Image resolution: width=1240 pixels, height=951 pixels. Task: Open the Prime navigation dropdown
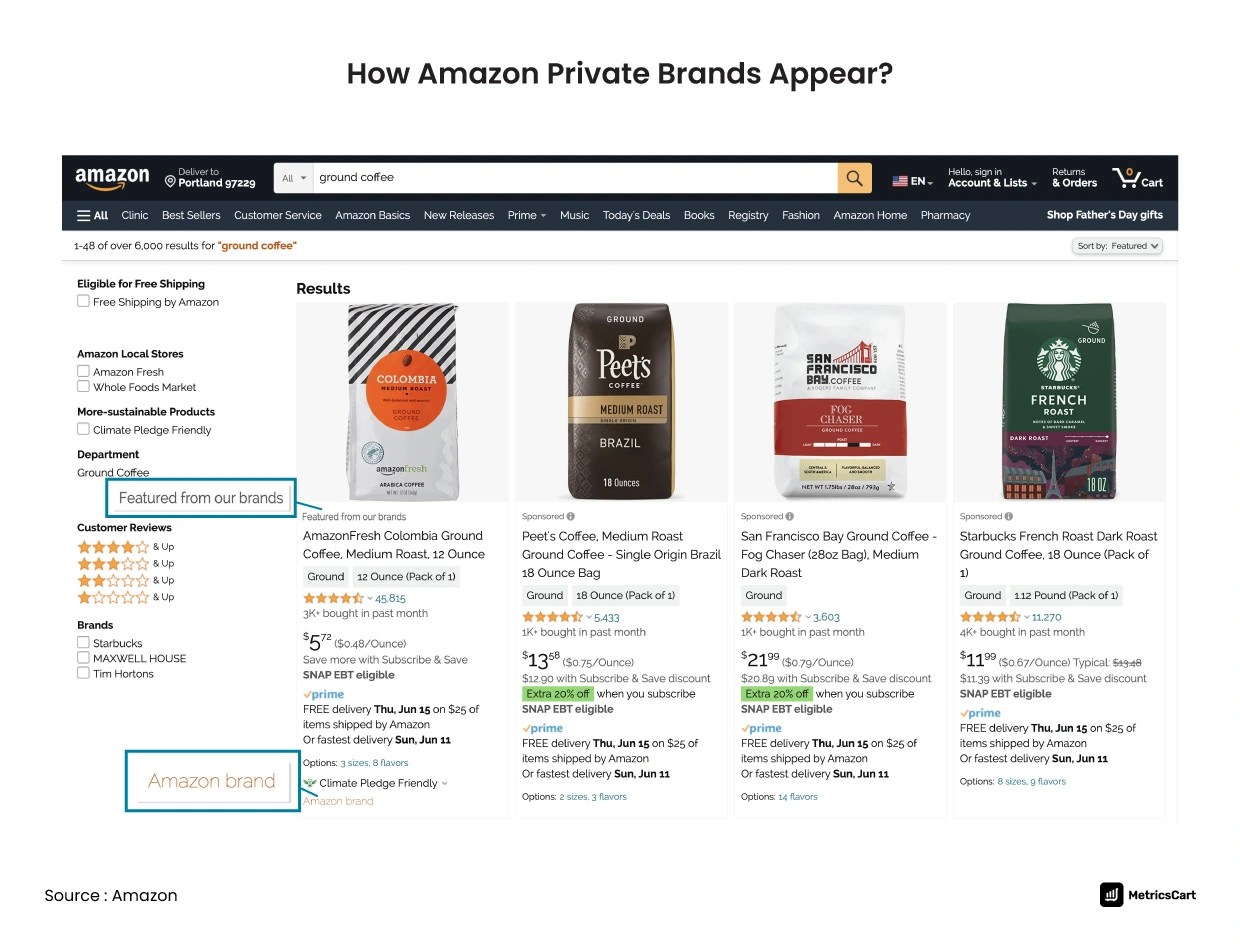pos(526,215)
